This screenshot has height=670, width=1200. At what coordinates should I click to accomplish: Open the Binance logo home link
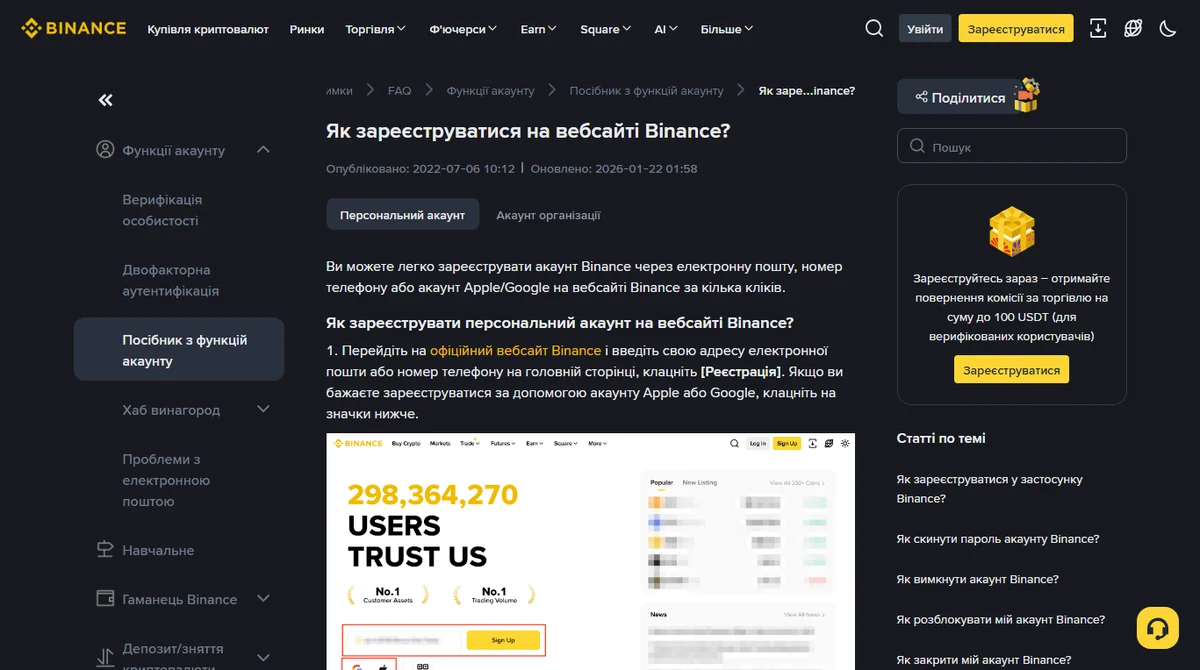pyautogui.click(x=74, y=28)
